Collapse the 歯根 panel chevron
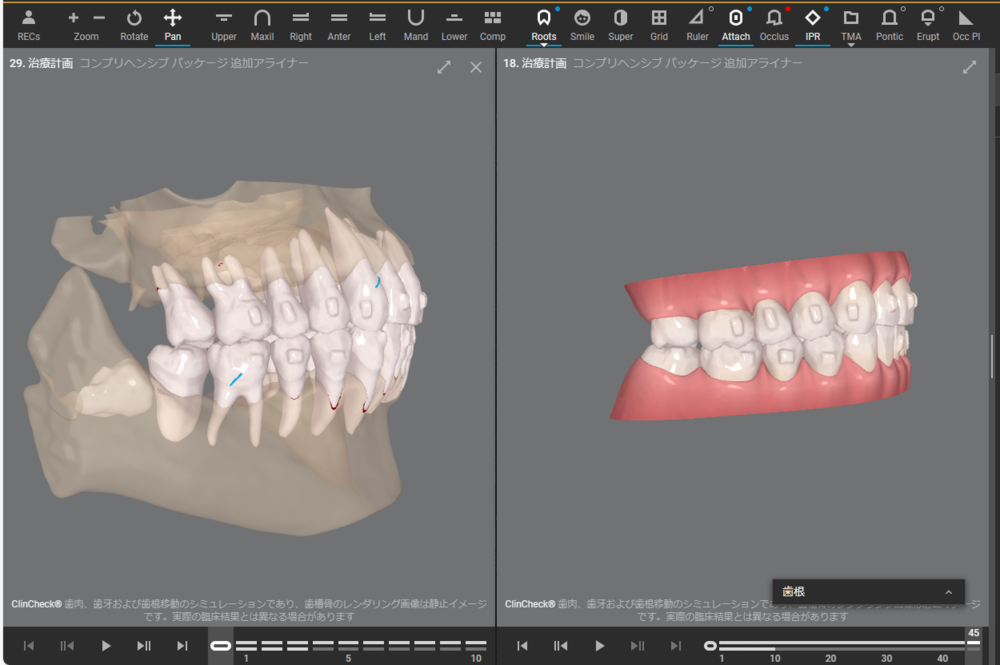Screen dimensions: 1000x665 point(948,592)
